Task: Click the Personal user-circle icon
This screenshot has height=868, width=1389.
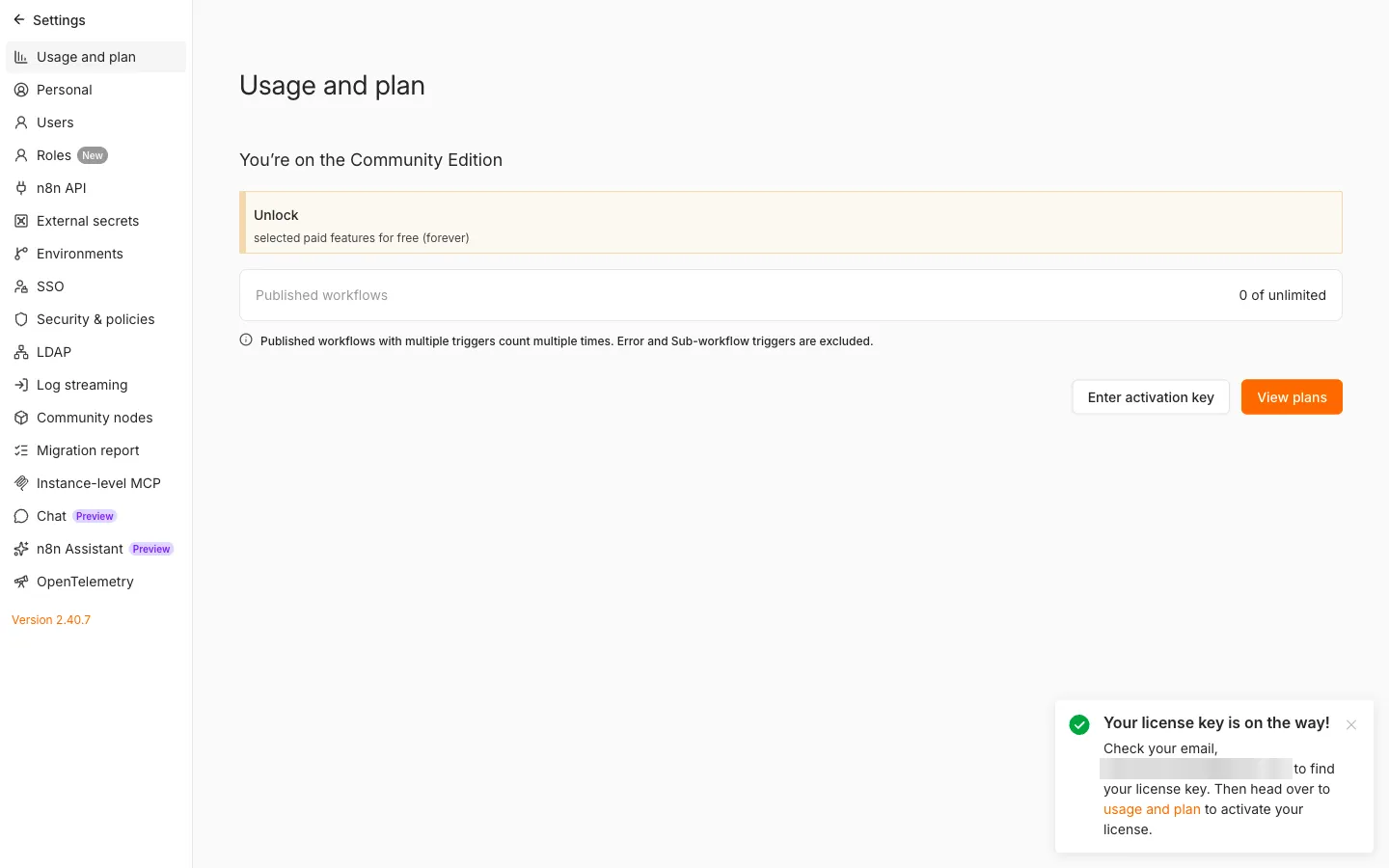Action: pyautogui.click(x=21, y=90)
